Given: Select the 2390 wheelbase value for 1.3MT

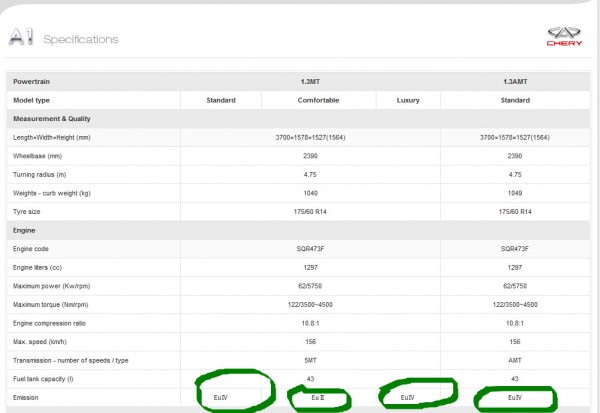Looking at the screenshot, I should click(310, 156).
